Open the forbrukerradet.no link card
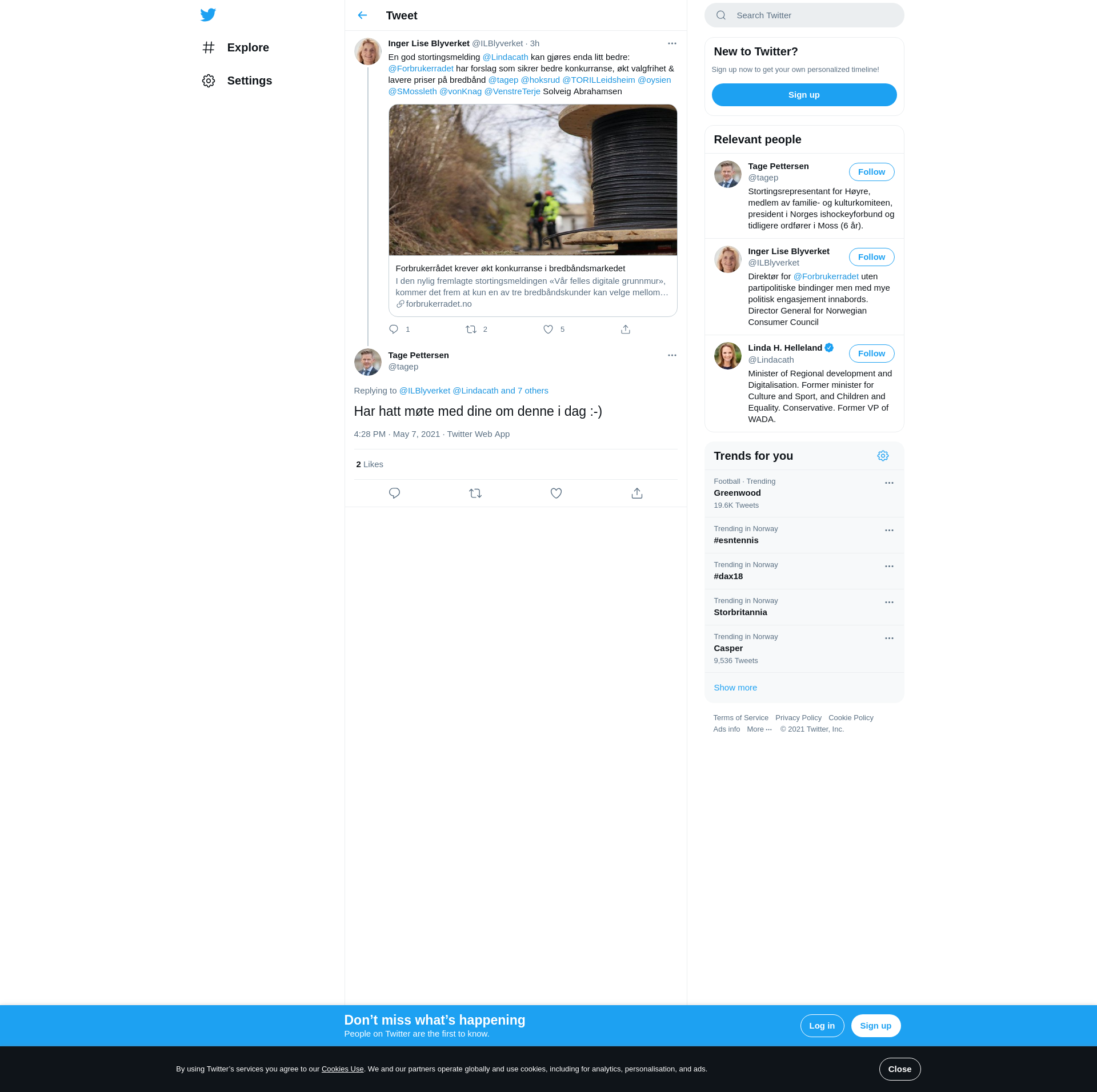This screenshot has height=1092, width=1097. tap(533, 286)
